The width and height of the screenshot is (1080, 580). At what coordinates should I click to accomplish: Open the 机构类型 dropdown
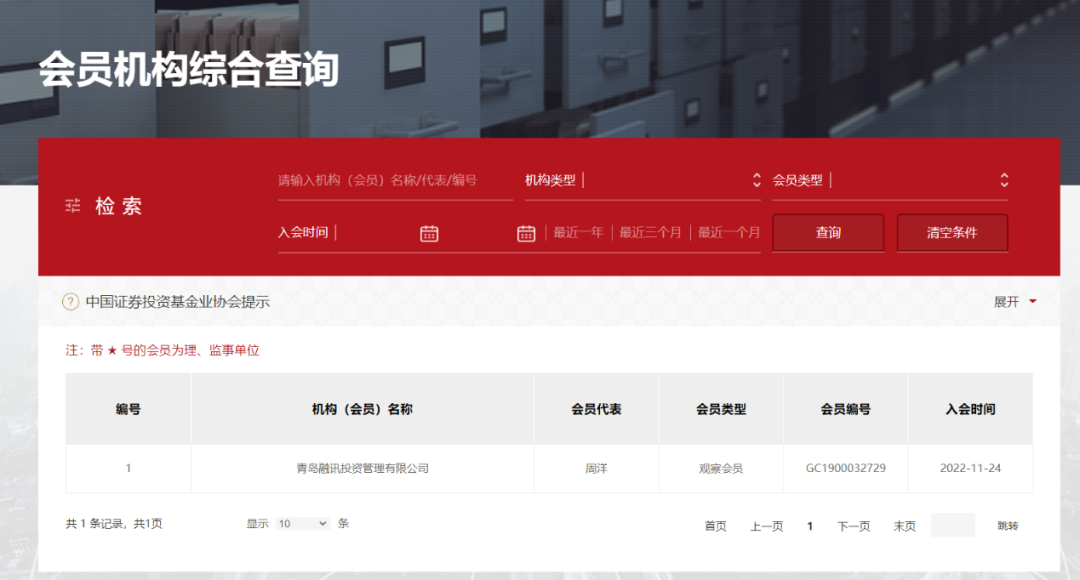pyautogui.click(x=640, y=180)
